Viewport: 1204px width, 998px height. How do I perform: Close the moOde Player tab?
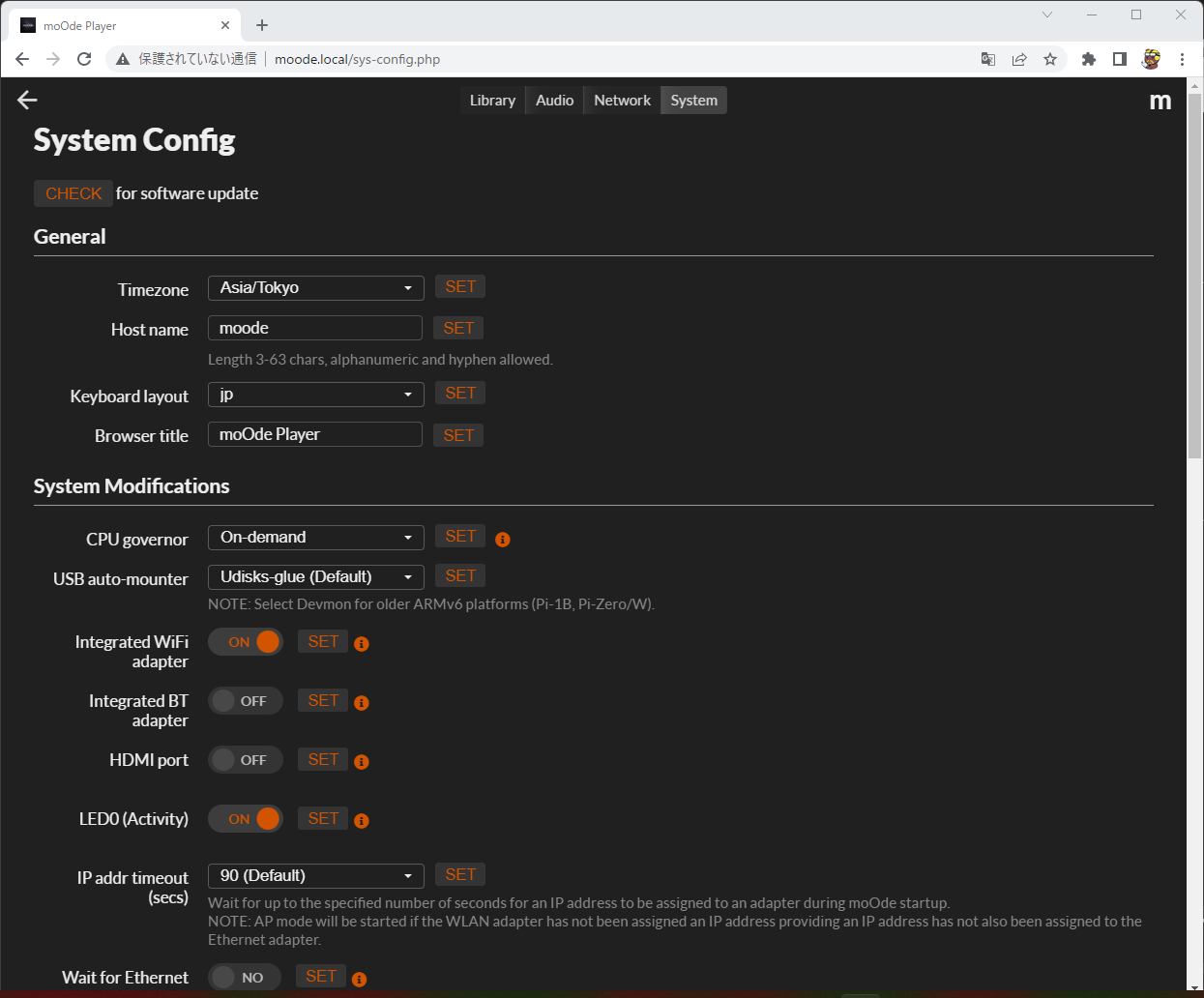(x=225, y=25)
